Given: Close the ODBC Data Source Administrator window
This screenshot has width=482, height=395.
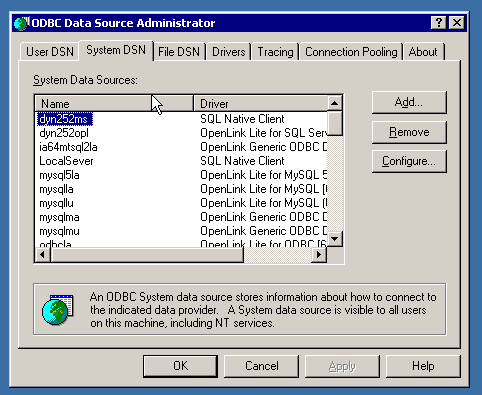Looking at the screenshot, I should (x=457, y=23).
